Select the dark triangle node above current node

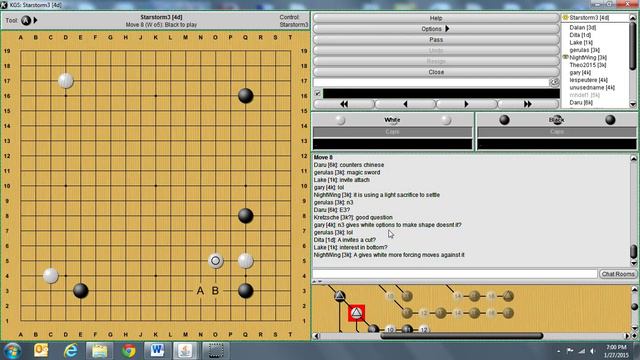tap(340, 296)
